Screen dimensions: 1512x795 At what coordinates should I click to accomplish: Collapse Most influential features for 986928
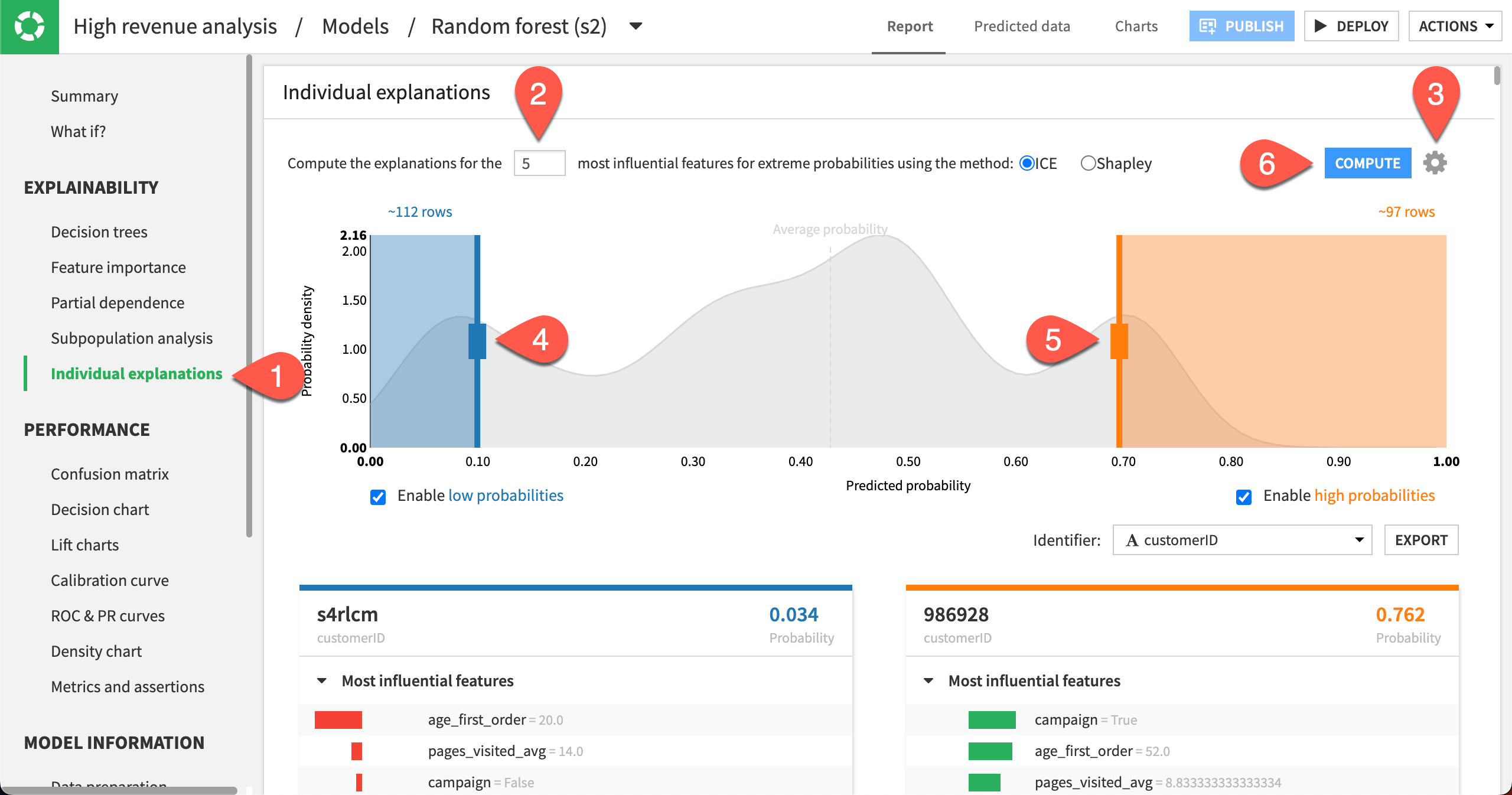tap(928, 681)
